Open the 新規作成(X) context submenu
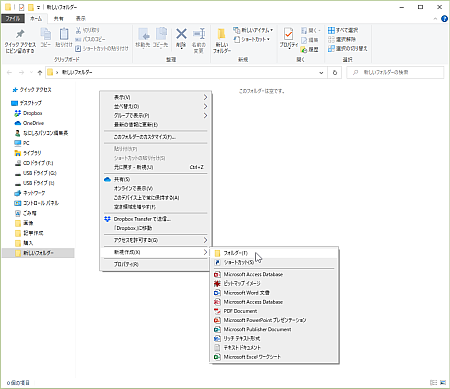The width and height of the screenshot is (450, 389). coord(156,252)
